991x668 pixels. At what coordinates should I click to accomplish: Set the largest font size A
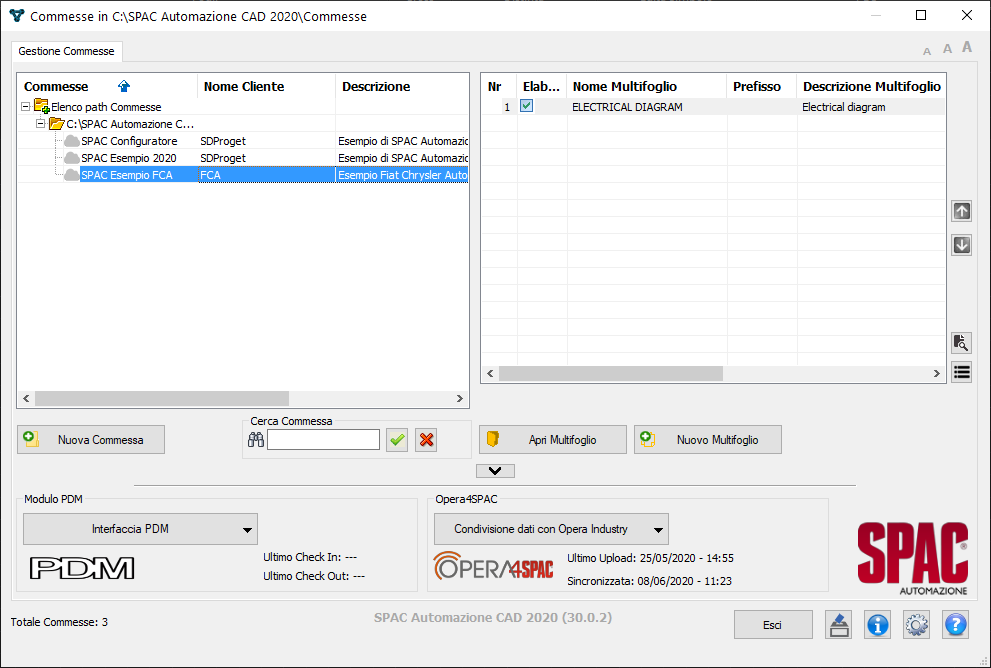click(x=967, y=47)
